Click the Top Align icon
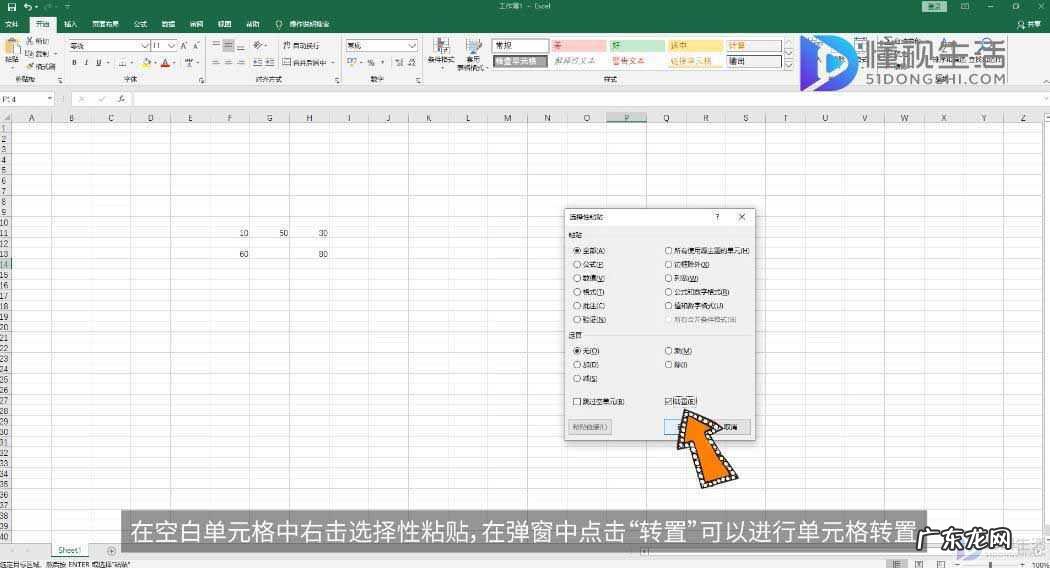 click(x=216, y=46)
